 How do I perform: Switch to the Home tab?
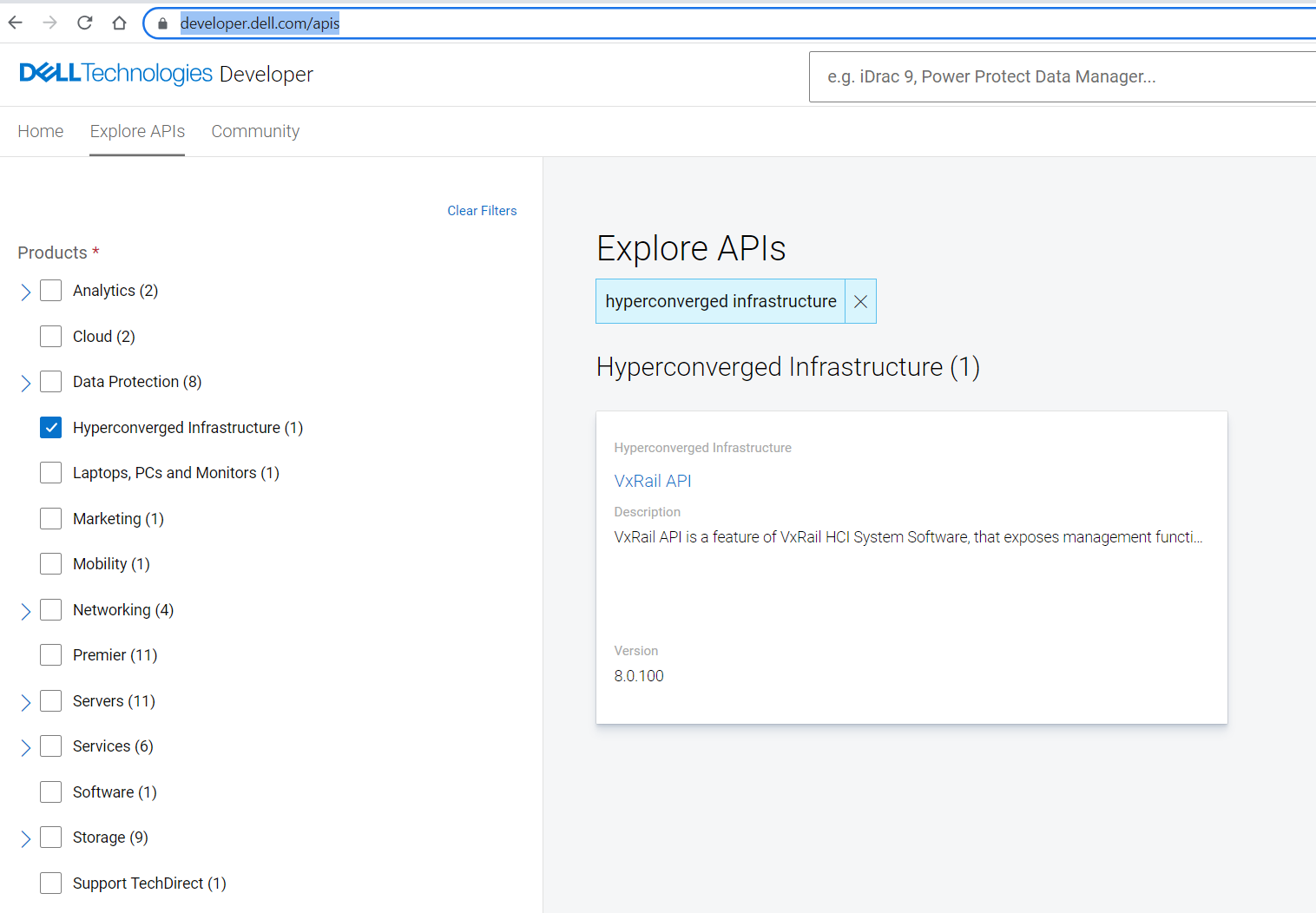click(40, 131)
